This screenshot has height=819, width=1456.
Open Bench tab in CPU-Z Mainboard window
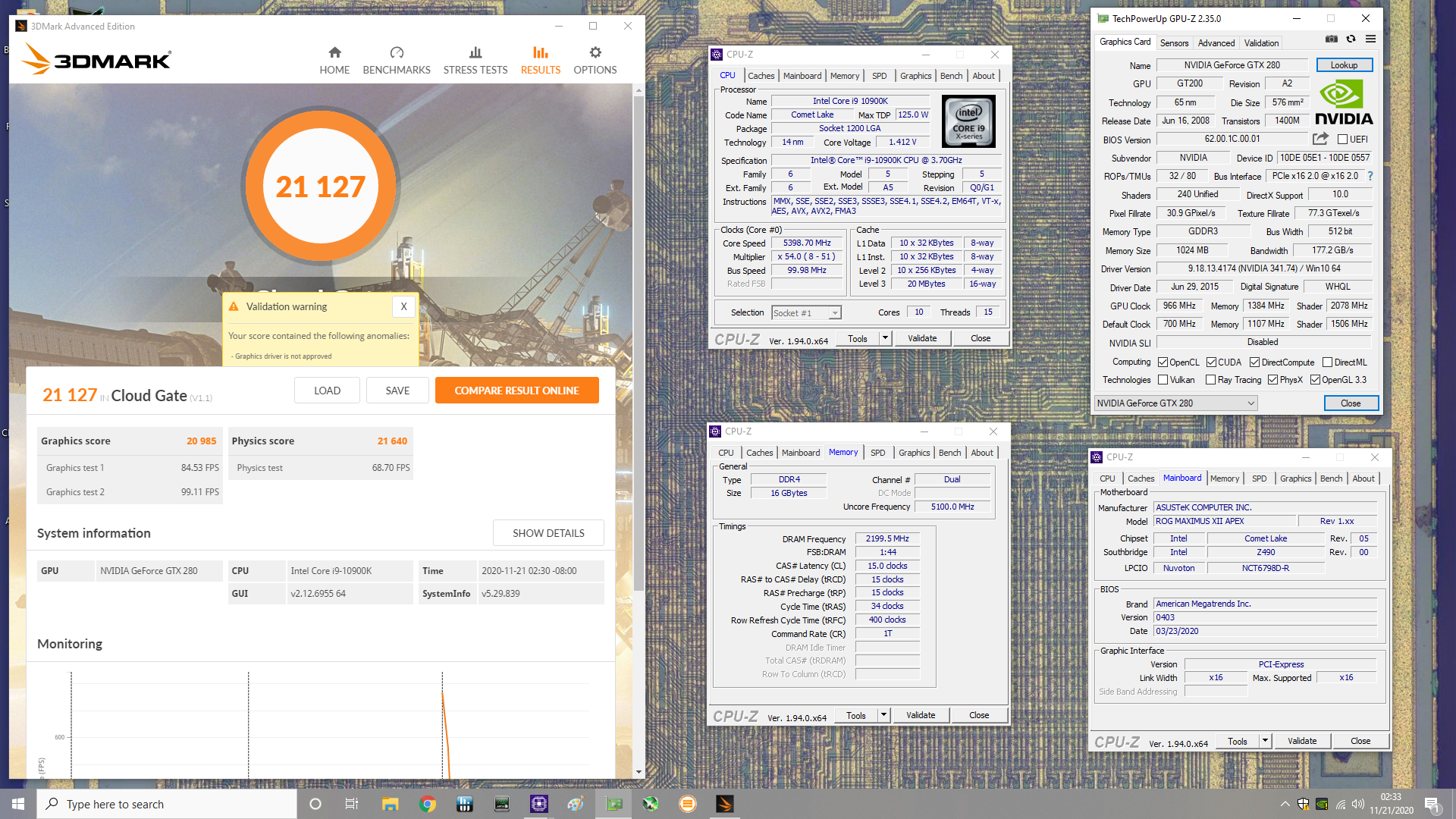[x=1331, y=479]
